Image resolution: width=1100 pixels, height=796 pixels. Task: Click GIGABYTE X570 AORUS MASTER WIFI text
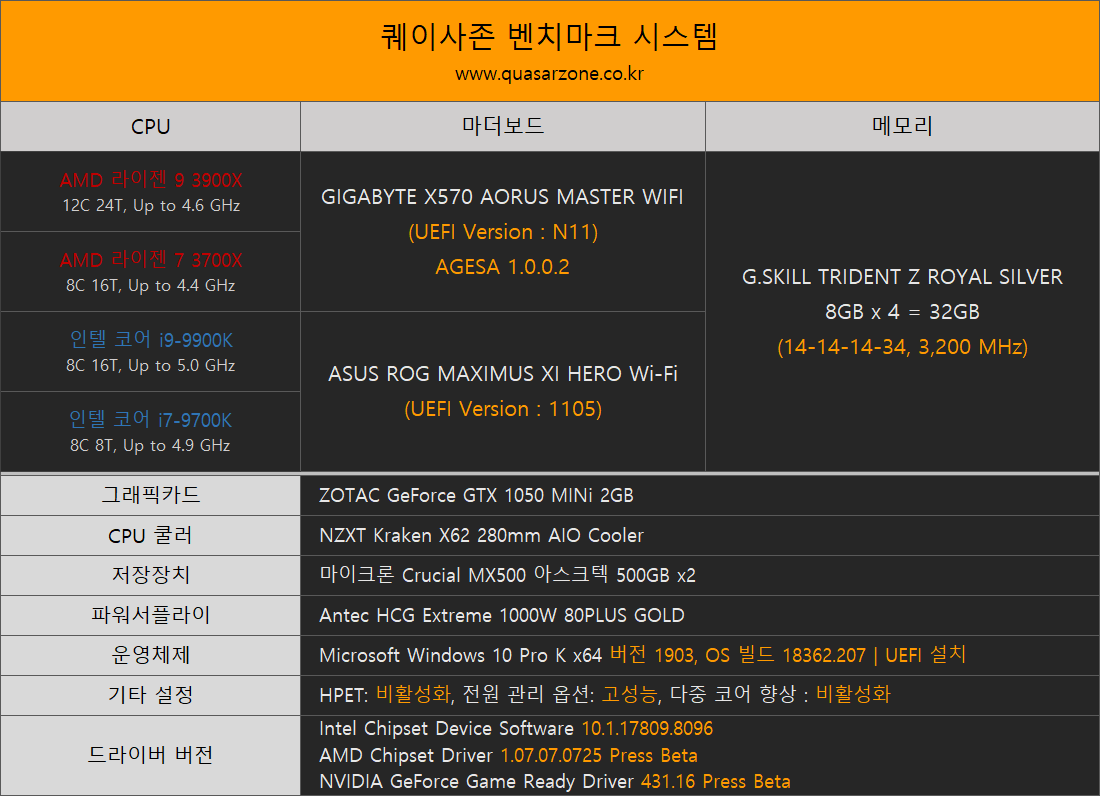502,197
